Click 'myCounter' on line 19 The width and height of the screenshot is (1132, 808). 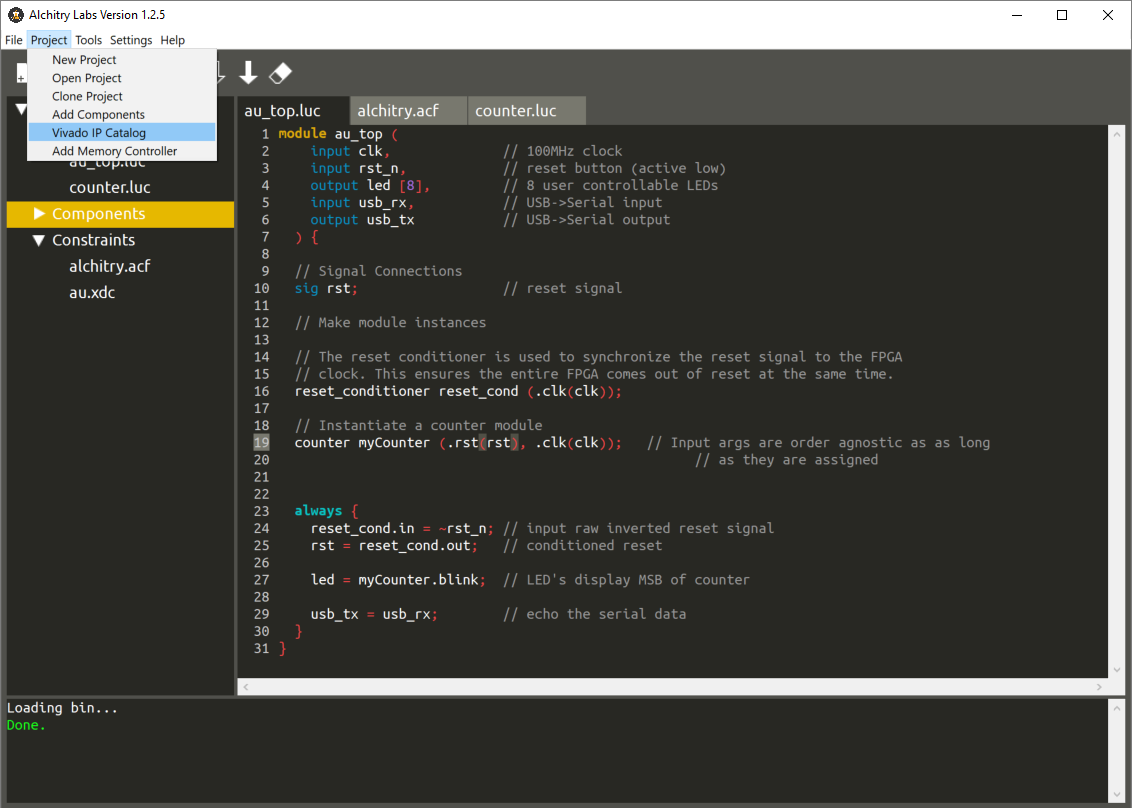tap(394, 443)
